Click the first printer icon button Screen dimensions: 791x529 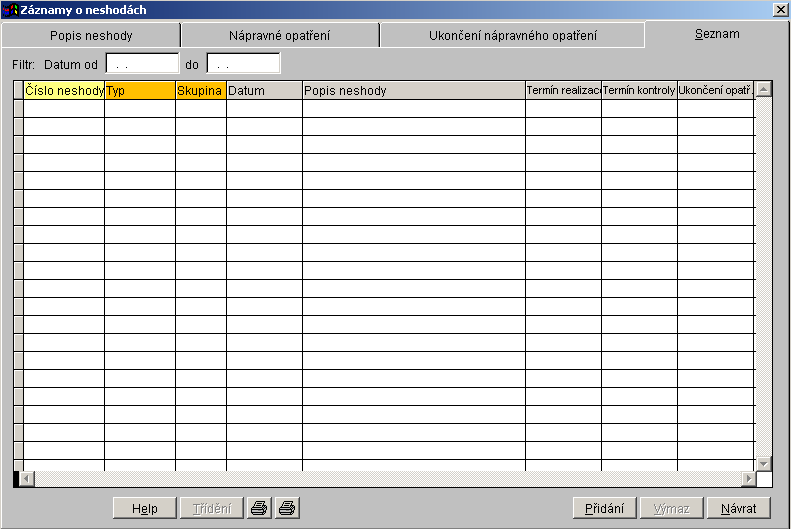(x=259, y=508)
